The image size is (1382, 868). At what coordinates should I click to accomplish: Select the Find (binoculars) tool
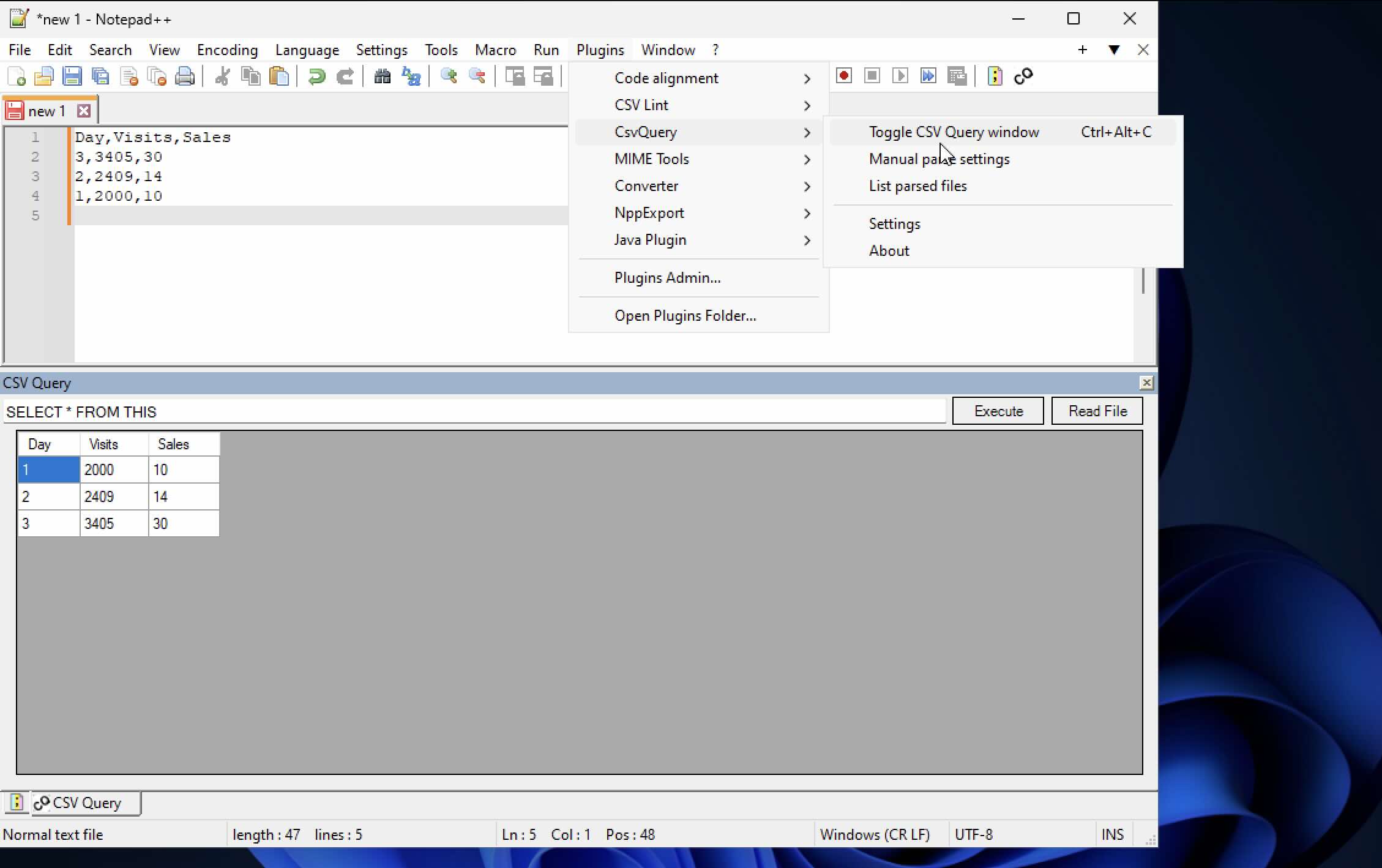click(382, 75)
